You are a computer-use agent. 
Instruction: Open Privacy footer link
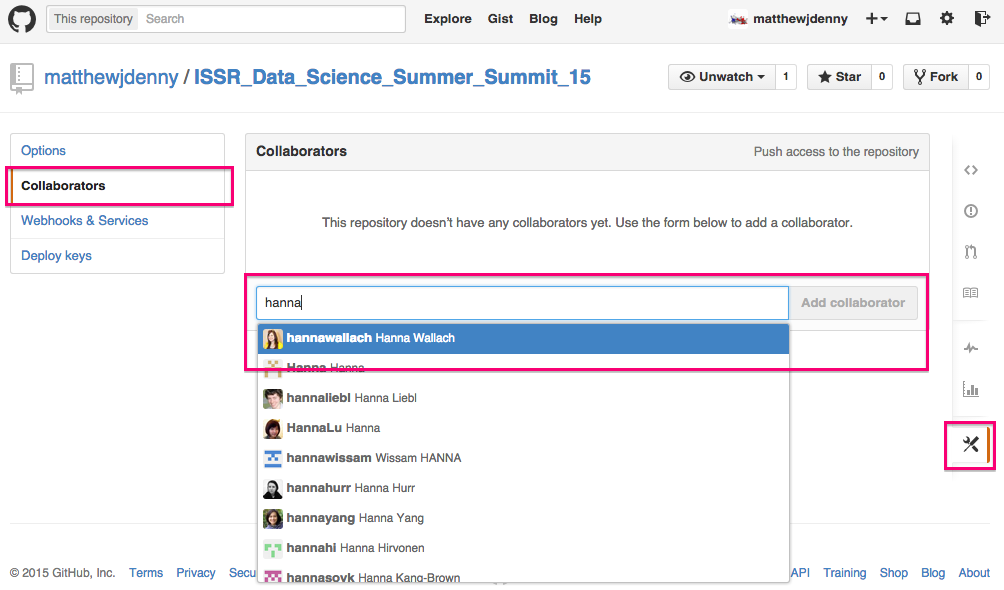click(196, 573)
